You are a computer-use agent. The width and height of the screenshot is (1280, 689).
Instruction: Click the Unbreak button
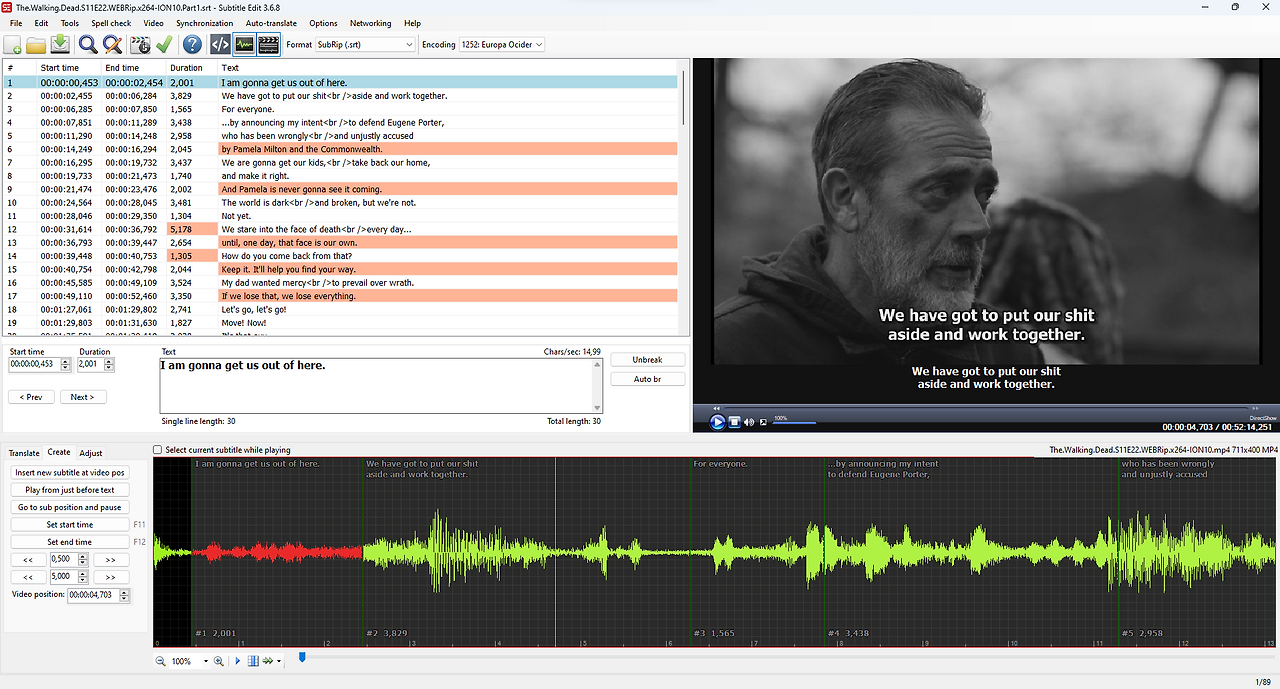click(648, 360)
